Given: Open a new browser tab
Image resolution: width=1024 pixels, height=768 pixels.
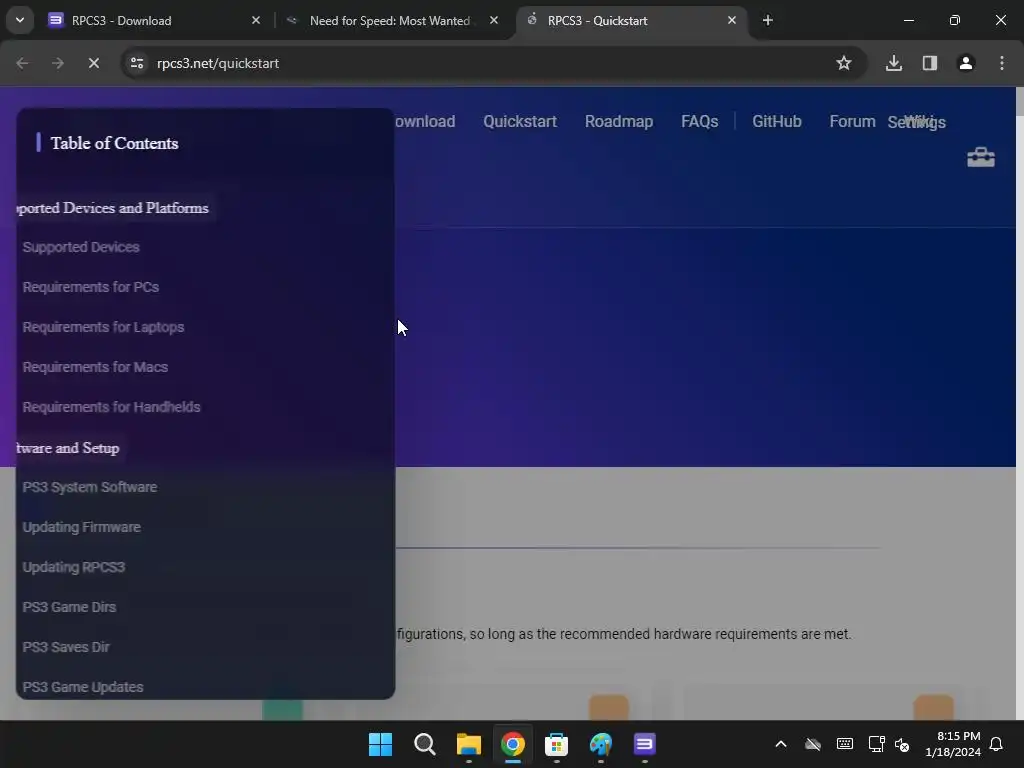Looking at the screenshot, I should click(767, 20).
